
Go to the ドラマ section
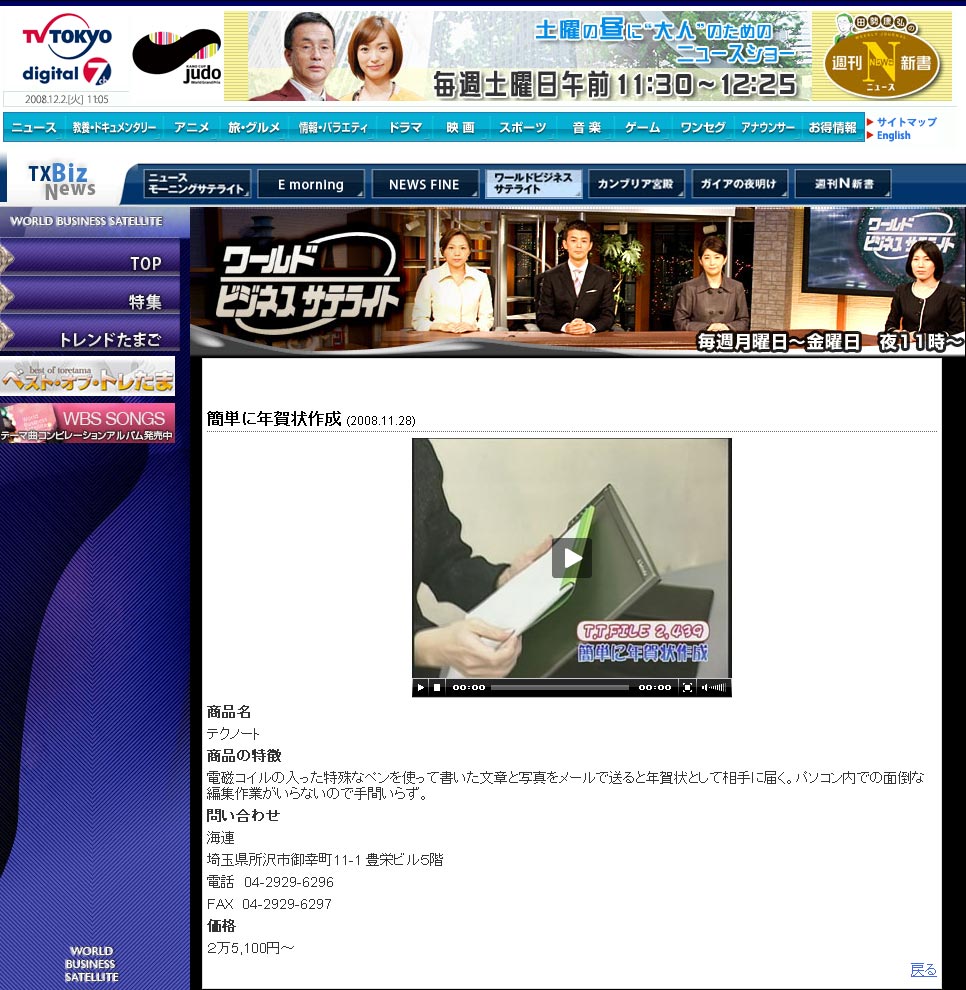point(405,128)
